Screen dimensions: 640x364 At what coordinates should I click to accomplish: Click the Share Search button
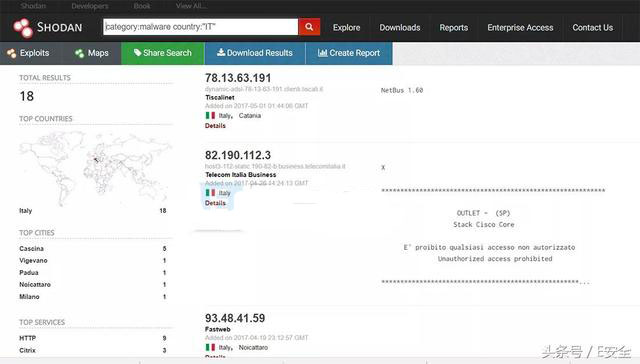coord(163,53)
